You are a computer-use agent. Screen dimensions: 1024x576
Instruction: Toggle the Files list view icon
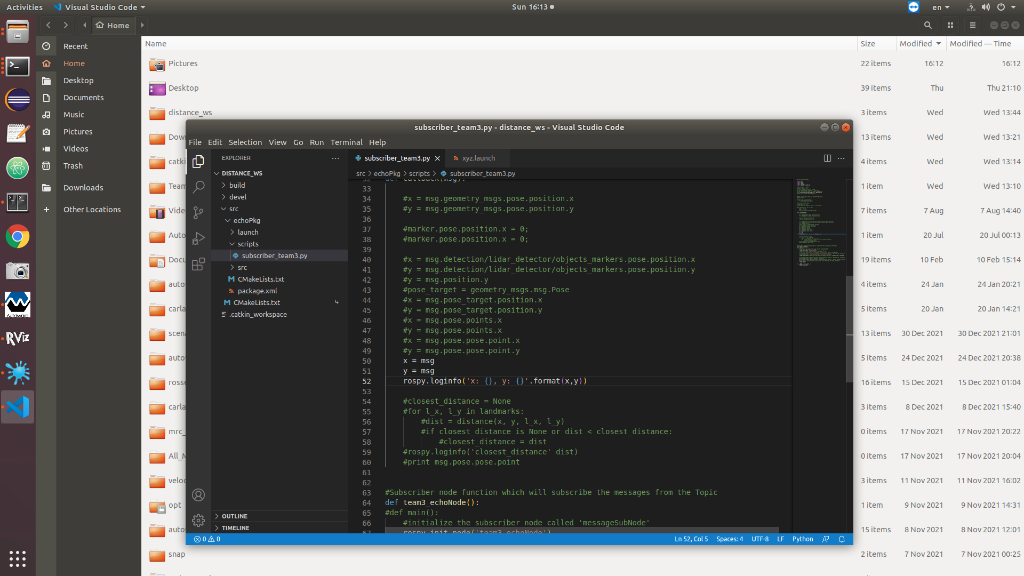[x=950, y=25]
